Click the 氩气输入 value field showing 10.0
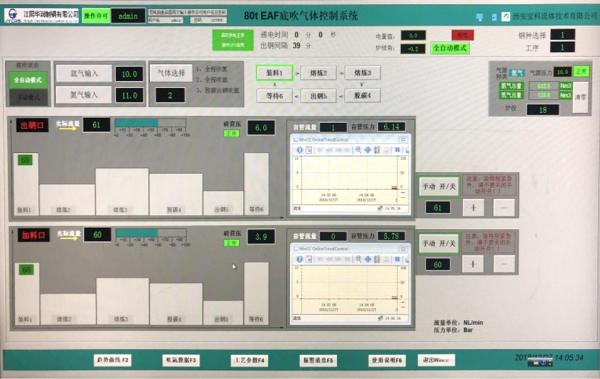 coord(129,74)
